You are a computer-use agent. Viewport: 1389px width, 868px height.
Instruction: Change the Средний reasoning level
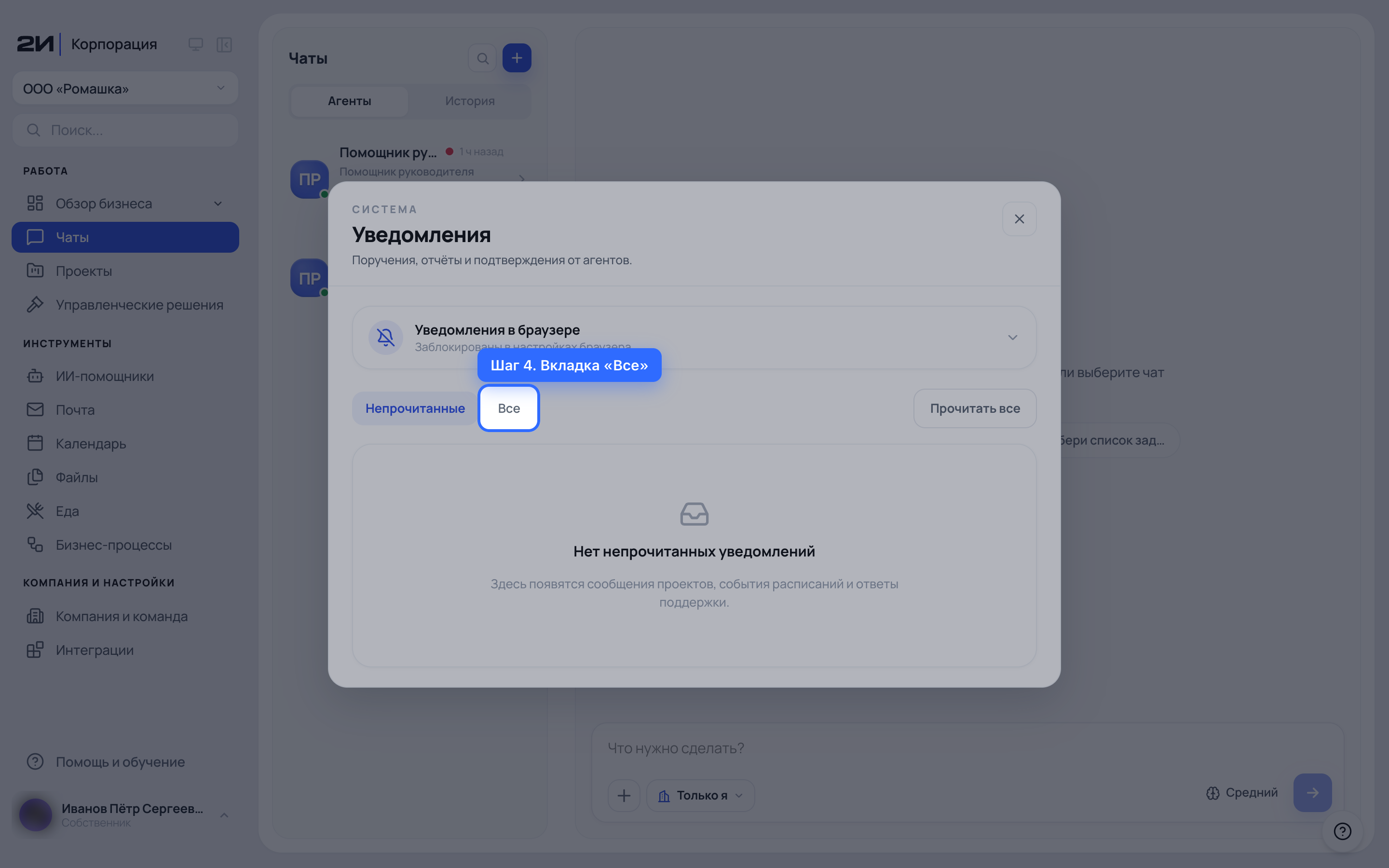(1242, 792)
